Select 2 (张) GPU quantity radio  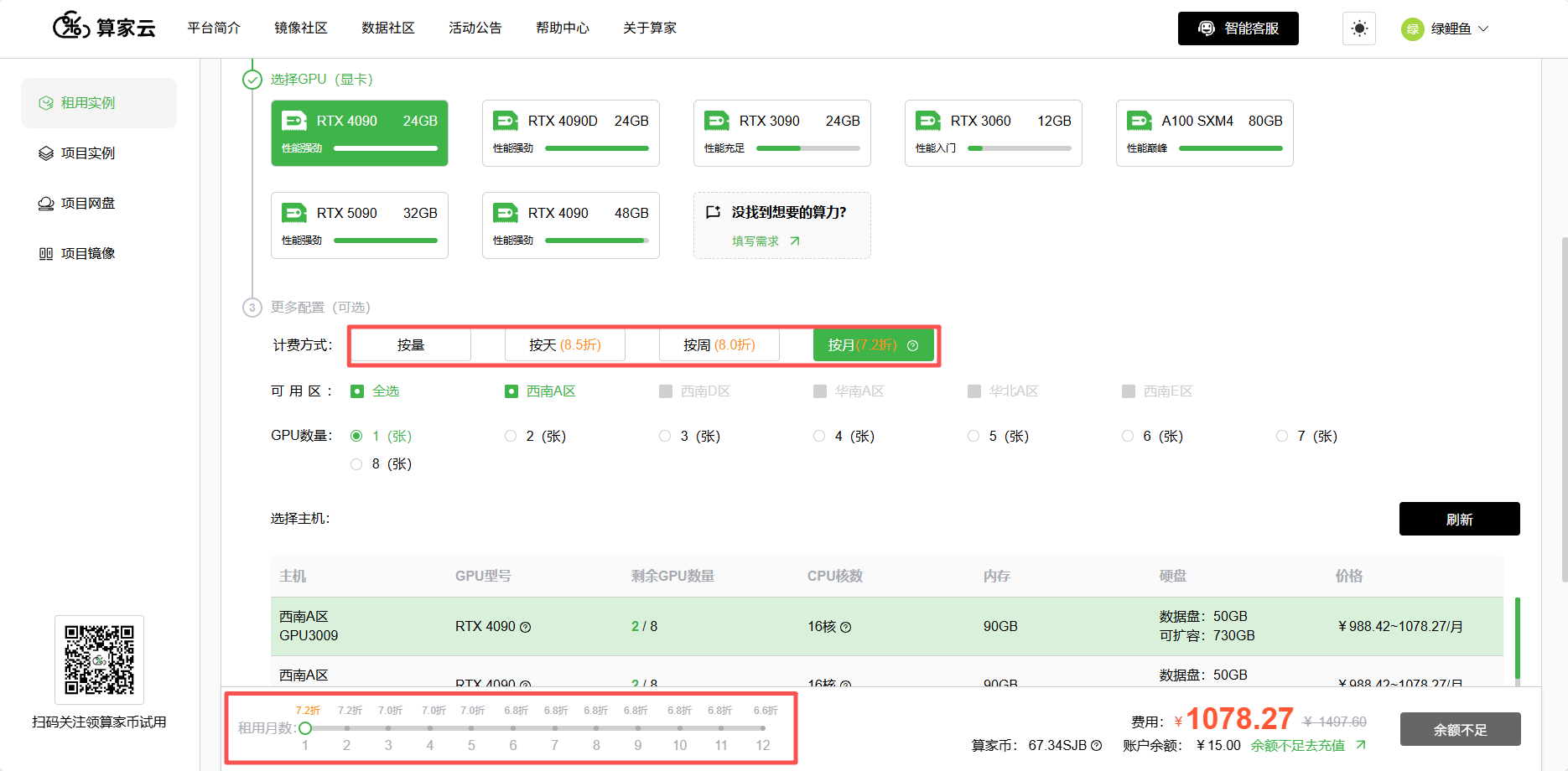tap(511, 436)
